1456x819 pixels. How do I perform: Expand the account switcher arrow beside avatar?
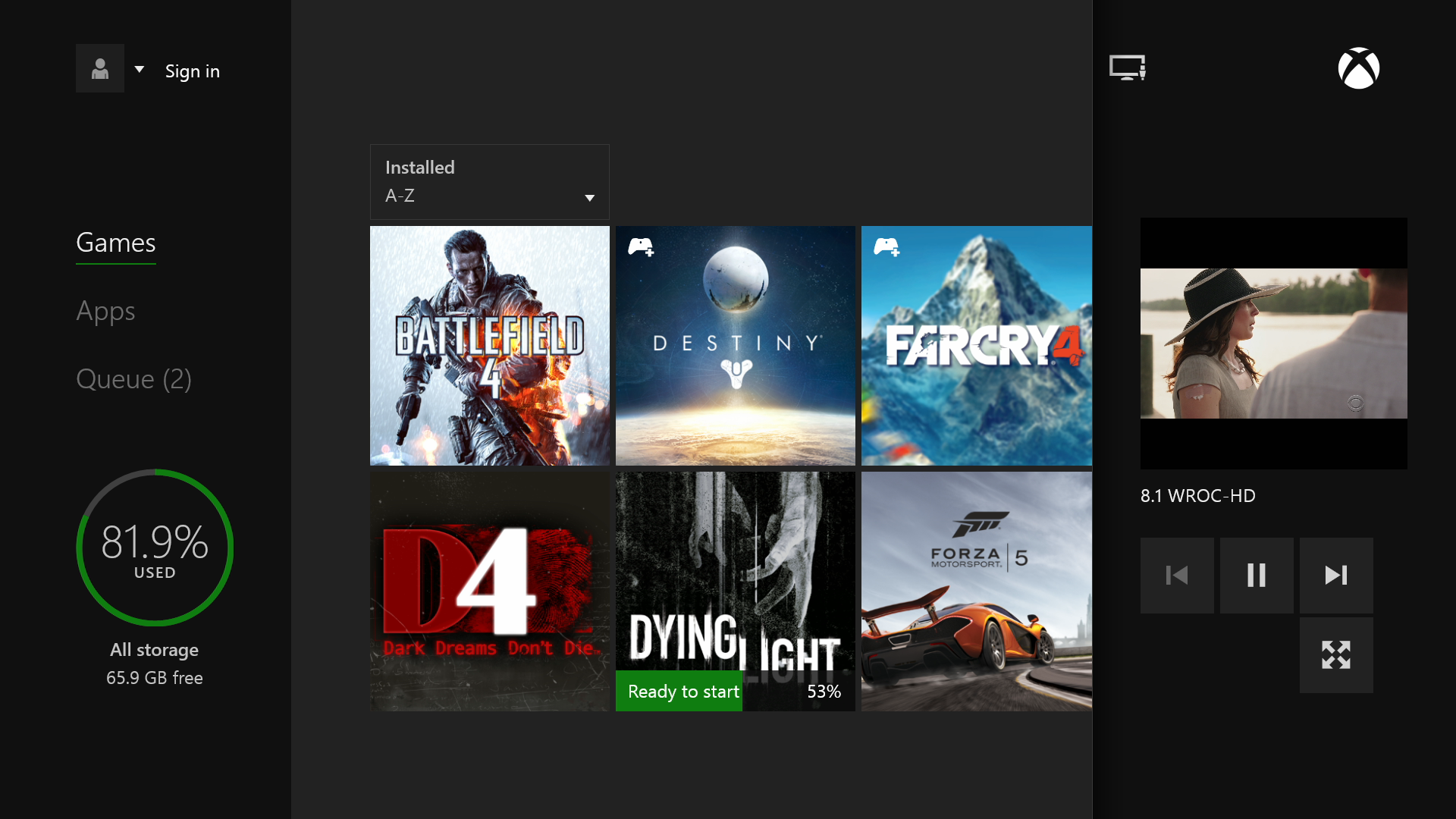tap(139, 69)
